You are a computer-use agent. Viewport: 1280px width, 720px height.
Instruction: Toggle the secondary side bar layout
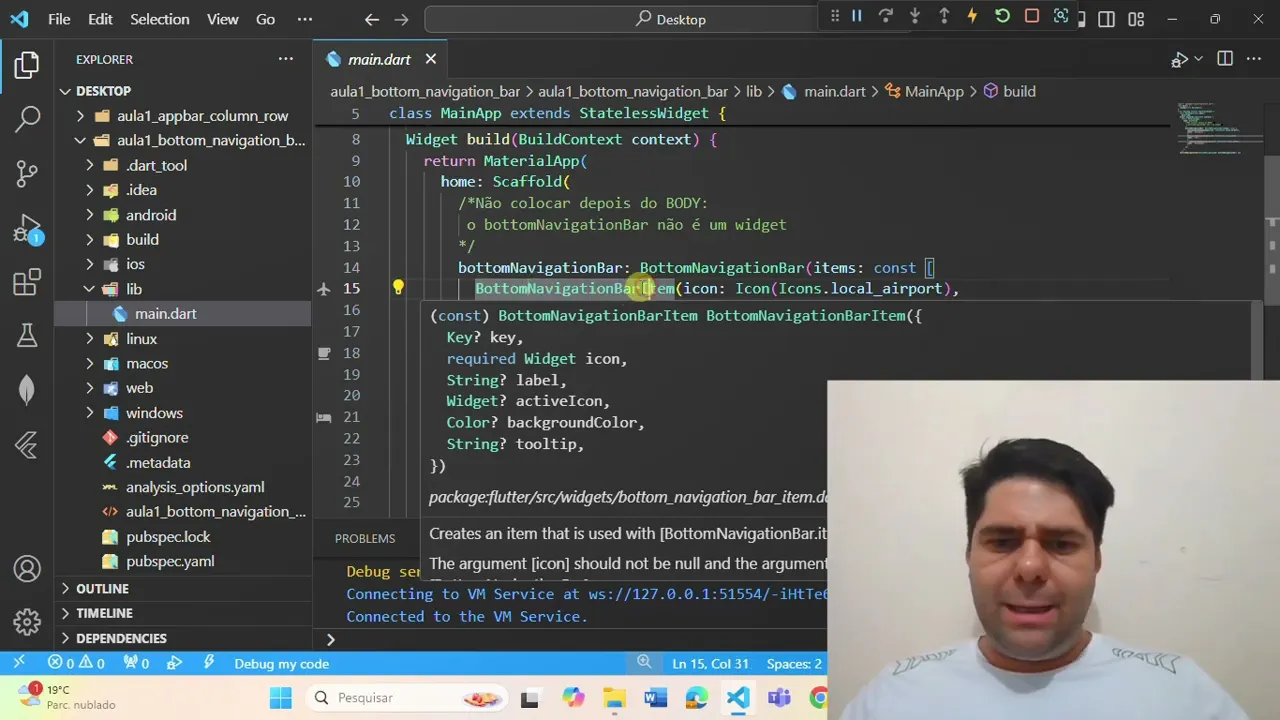pos(1106,19)
